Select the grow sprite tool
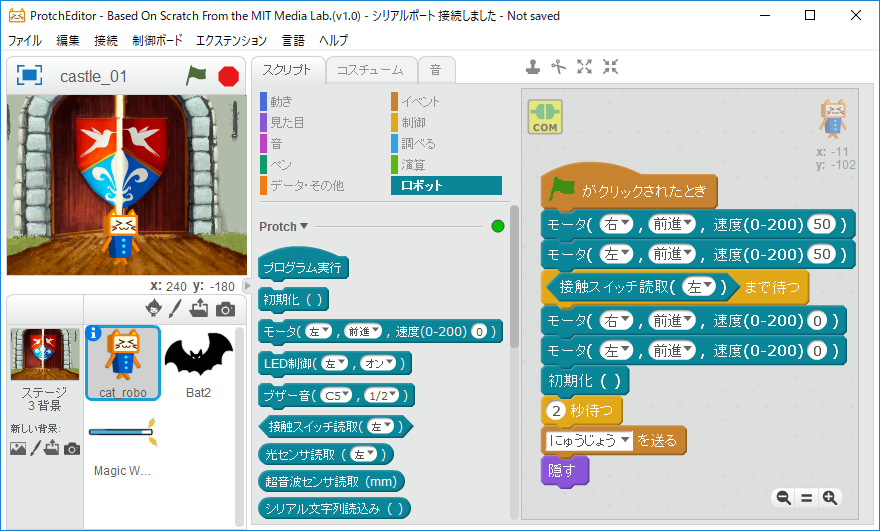The height and width of the screenshot is (531, 880). (584, 67)
